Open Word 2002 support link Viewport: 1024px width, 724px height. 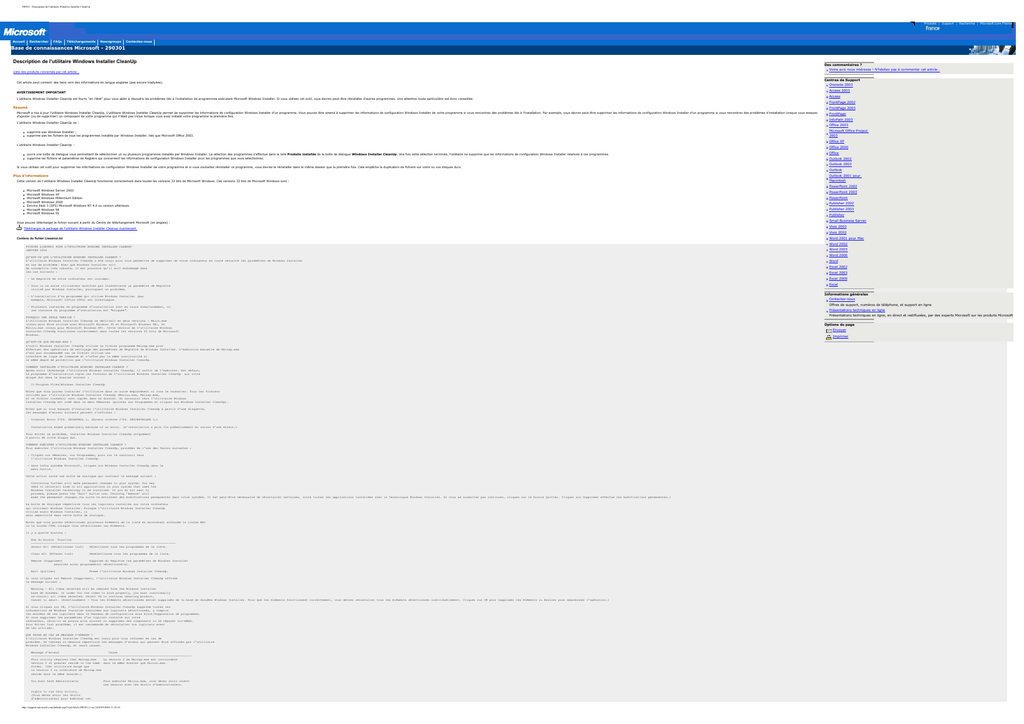pos(838,244)
